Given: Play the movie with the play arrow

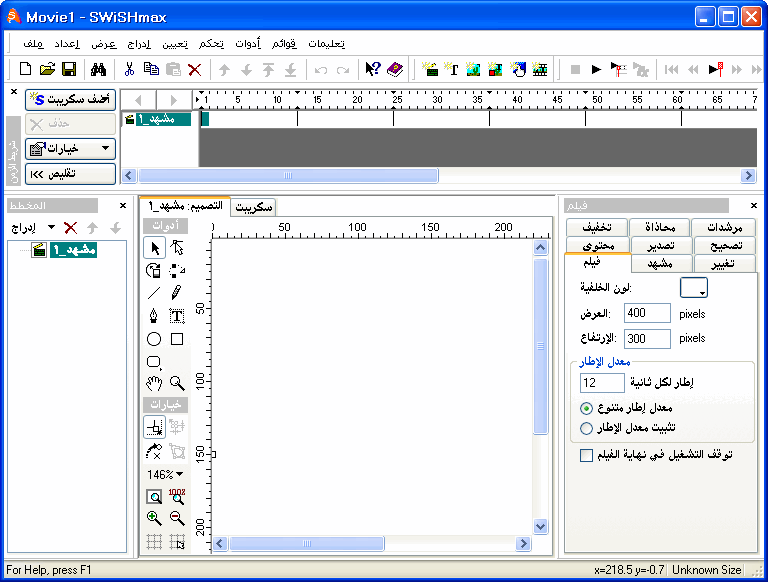Looking at the screenshot, I should pyautogui.click(x=596, y=70).
